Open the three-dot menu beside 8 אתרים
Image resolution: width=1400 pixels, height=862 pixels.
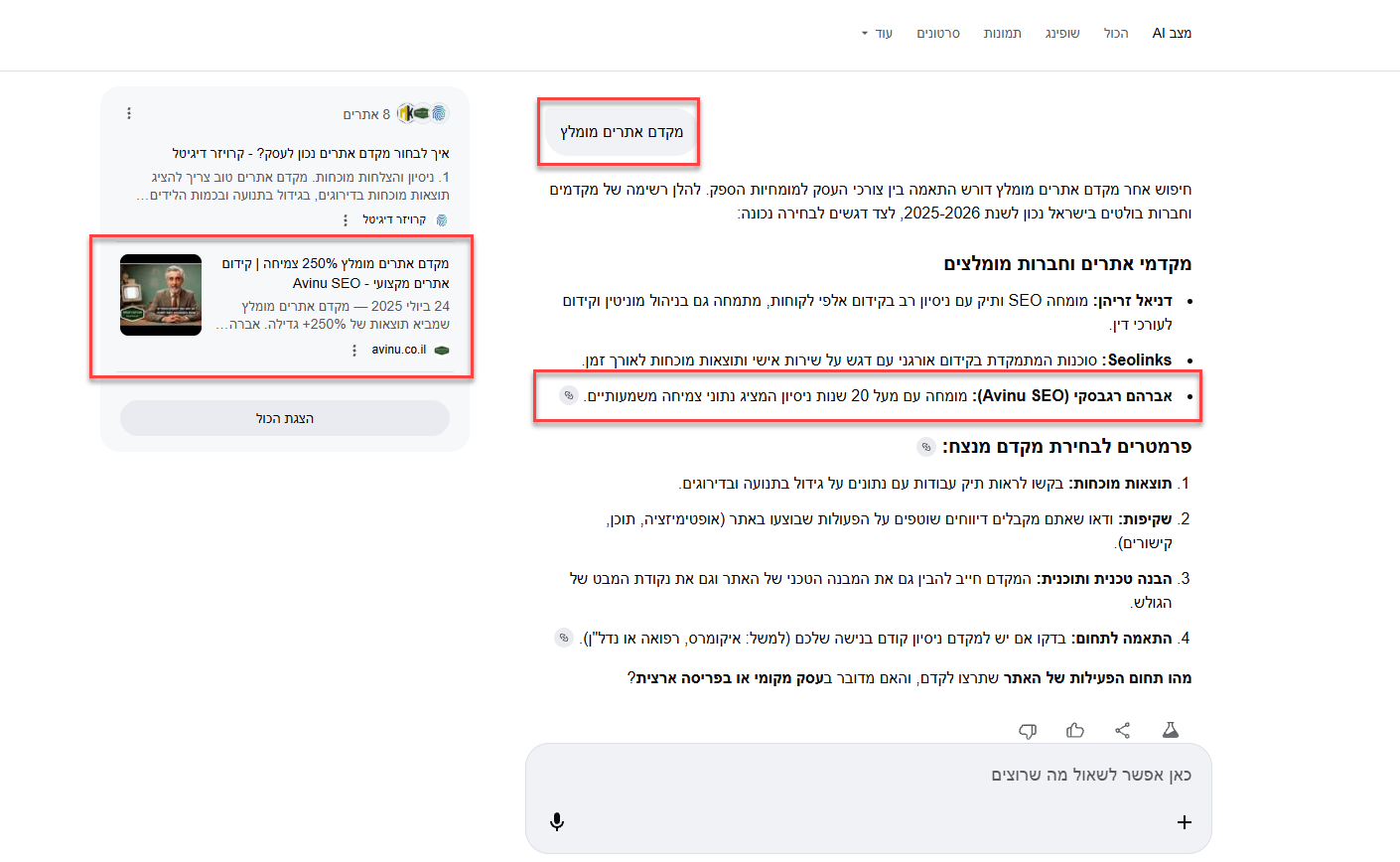pos(129,114)
